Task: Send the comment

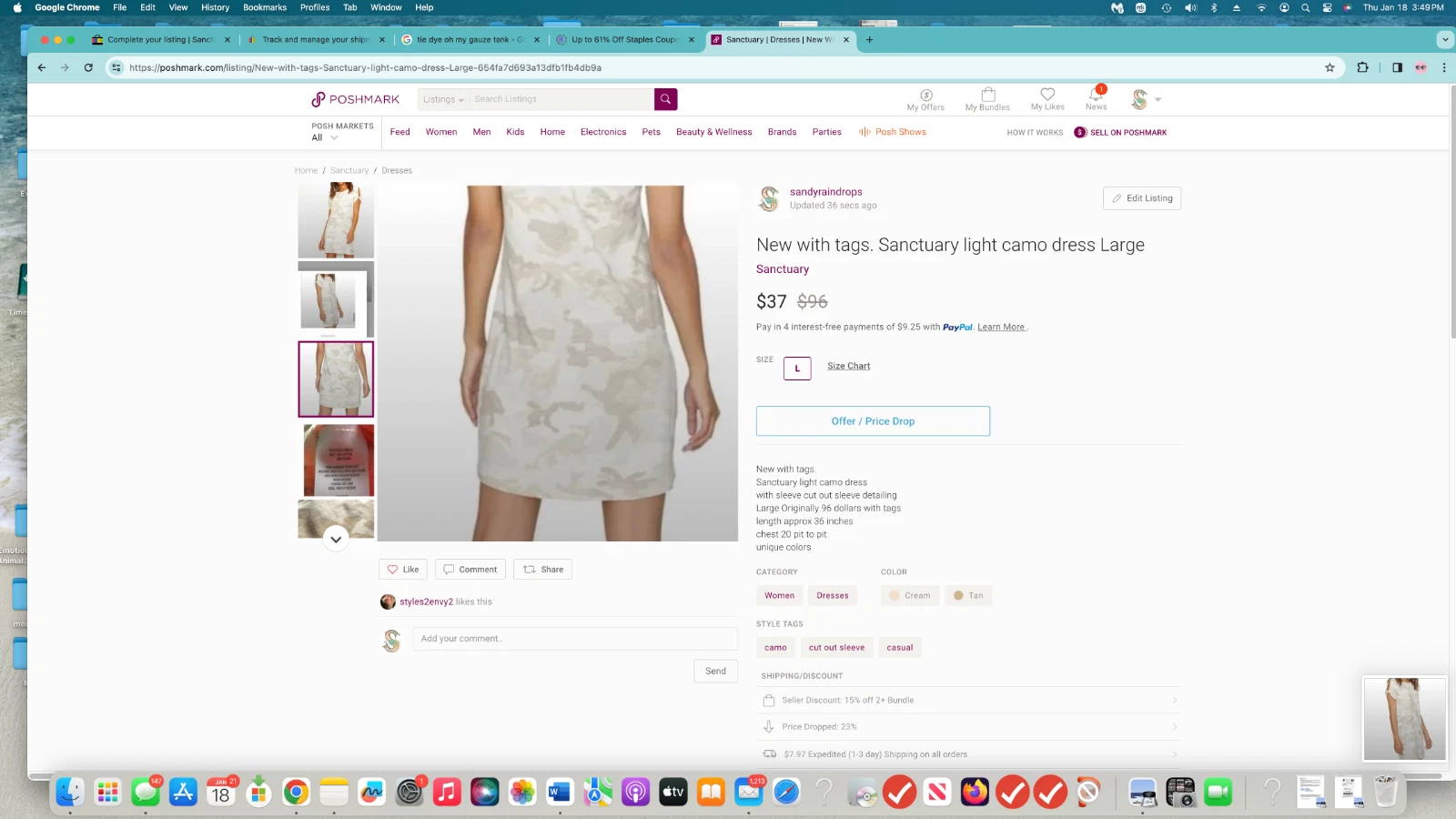Action: (x=715, y=672)
